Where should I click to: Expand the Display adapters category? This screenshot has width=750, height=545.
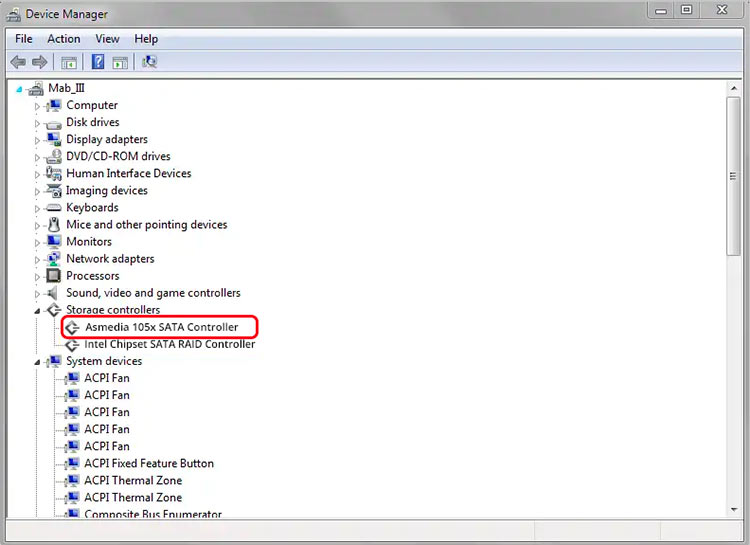pos(37,141)
